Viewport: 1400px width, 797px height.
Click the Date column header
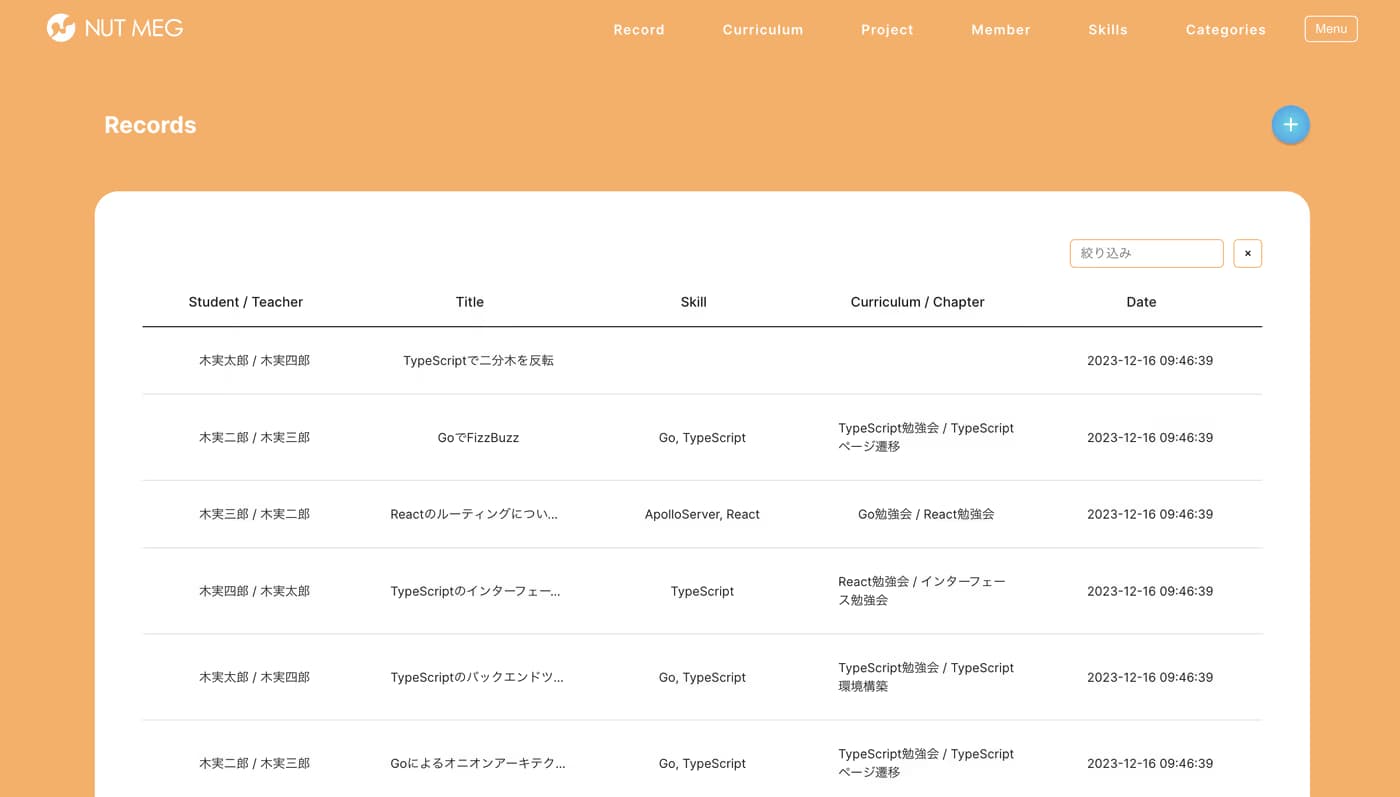coord(1141,302)
